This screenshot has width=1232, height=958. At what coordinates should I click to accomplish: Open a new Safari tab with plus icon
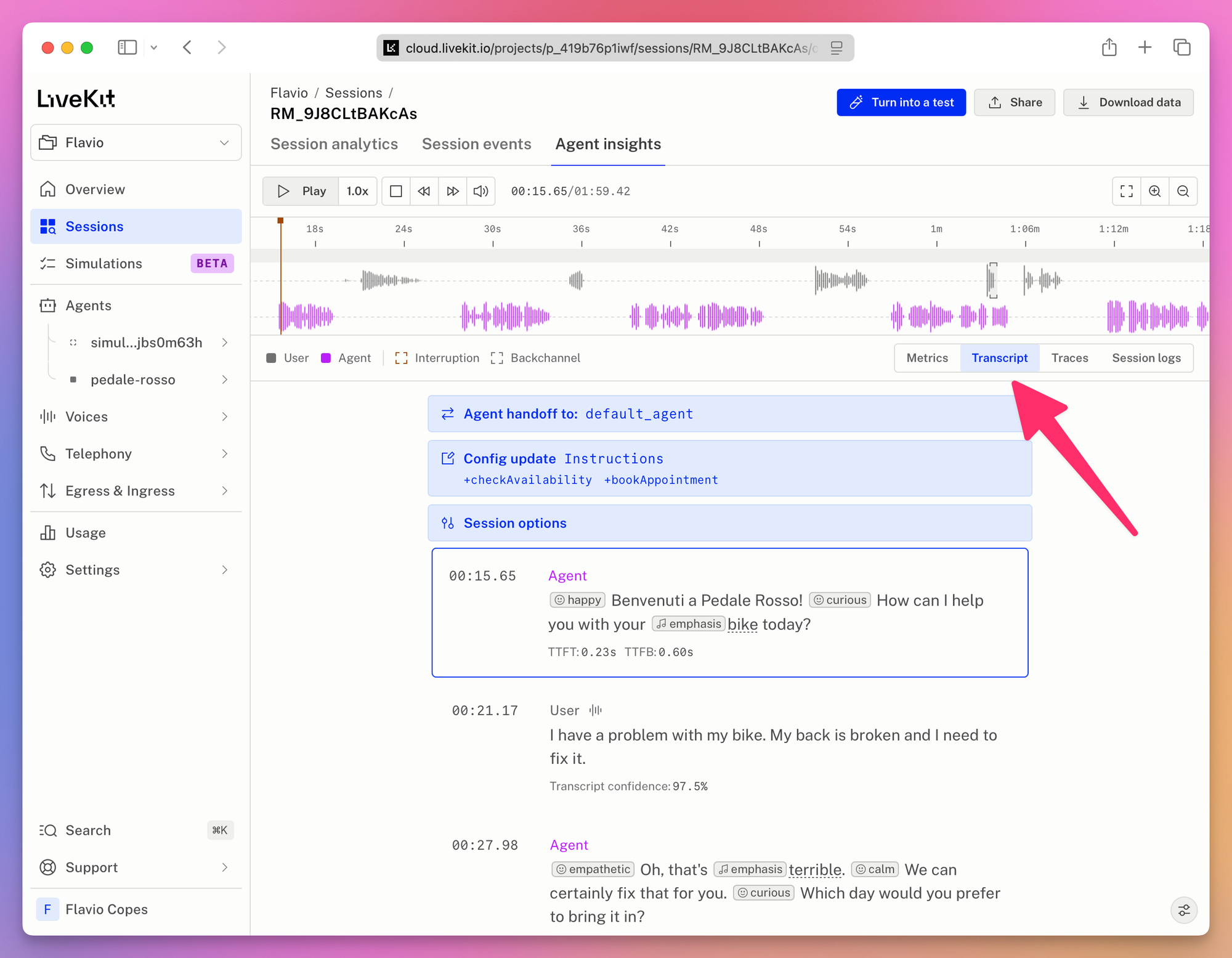click(x=1145, y=47)
